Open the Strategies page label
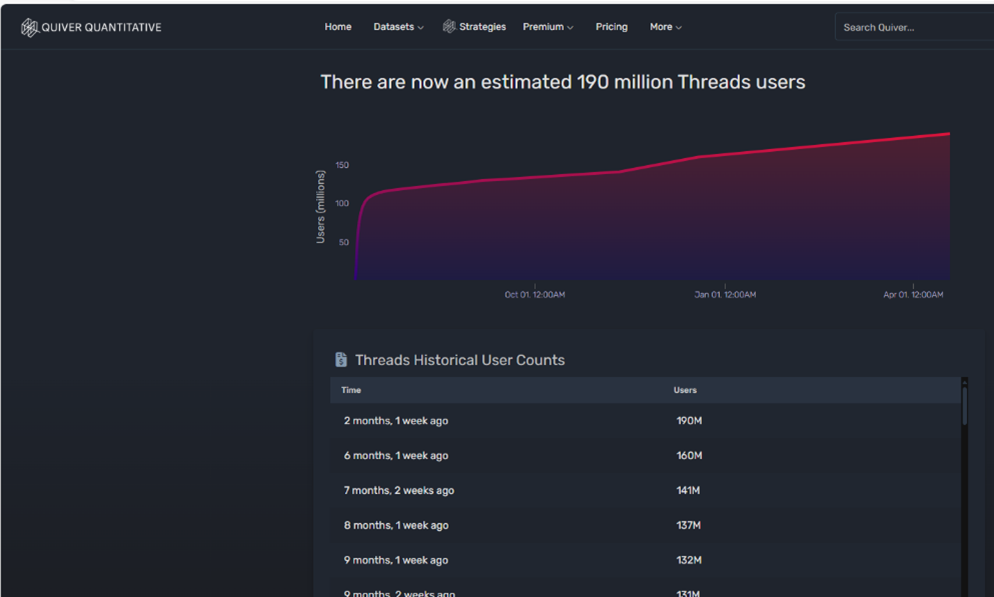 pos(482,27)
